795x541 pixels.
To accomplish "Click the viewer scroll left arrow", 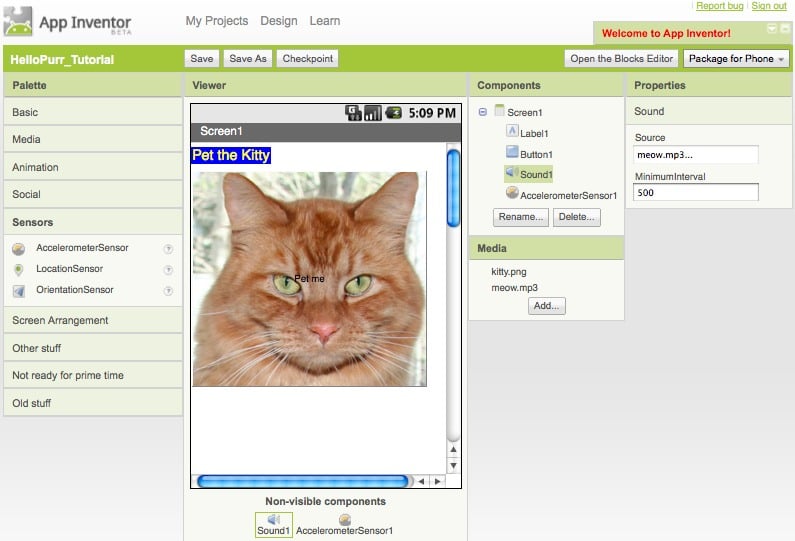I will [421, 481].
